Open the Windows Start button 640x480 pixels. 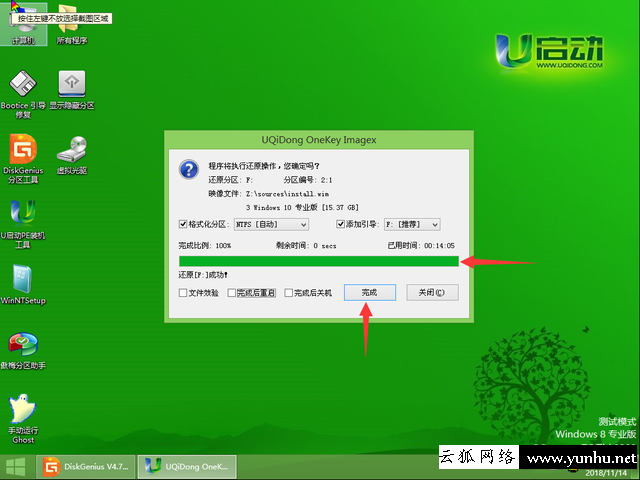click(16, 467)
